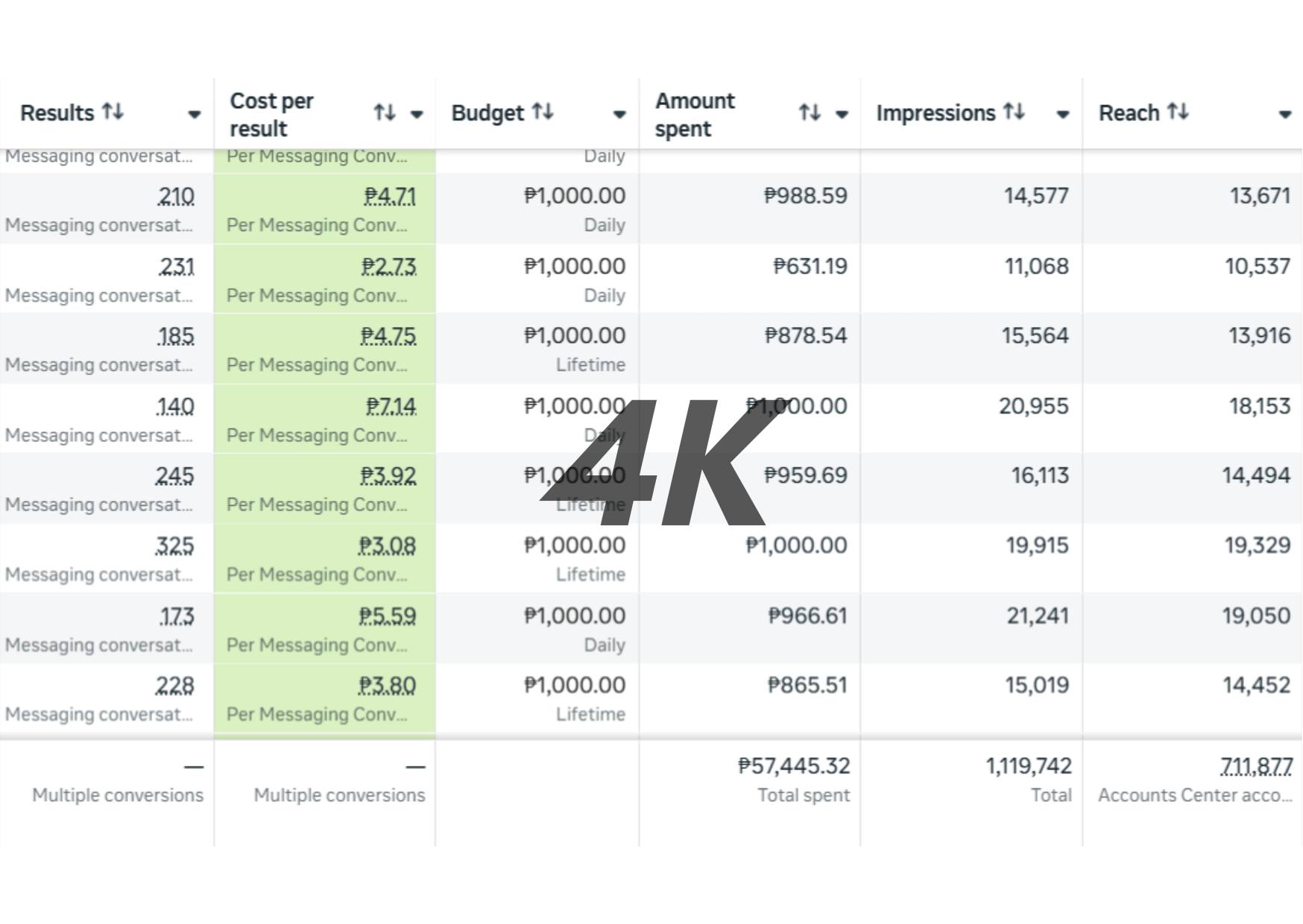The width and height of the screenshot is (1303, 924).
Task: Click the ₱7.14 cost per result
Action: [x=391, y=406]
